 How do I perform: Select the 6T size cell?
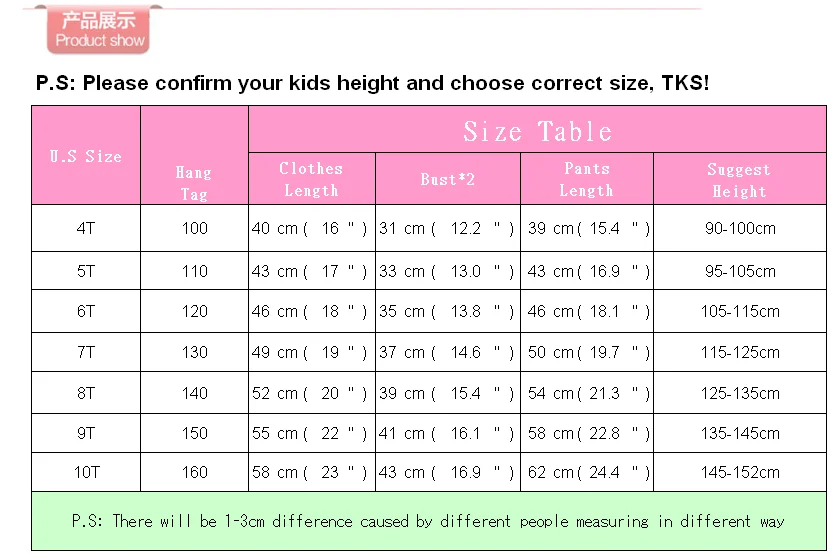(x=86, y=311)
